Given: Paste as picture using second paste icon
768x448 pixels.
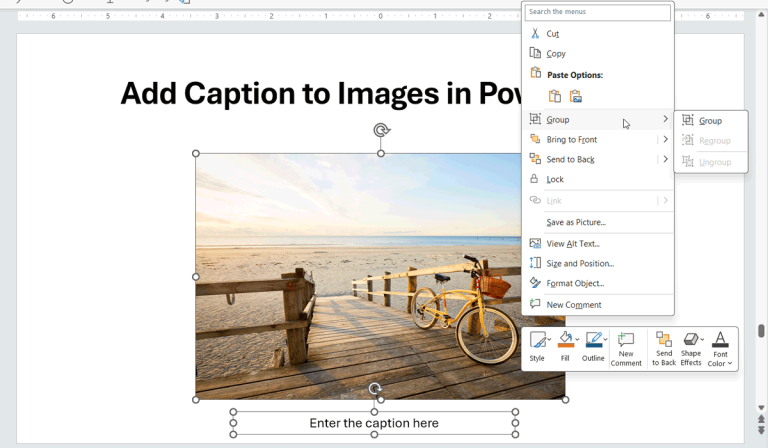Looking at the screenshot, I should [576, 96].
